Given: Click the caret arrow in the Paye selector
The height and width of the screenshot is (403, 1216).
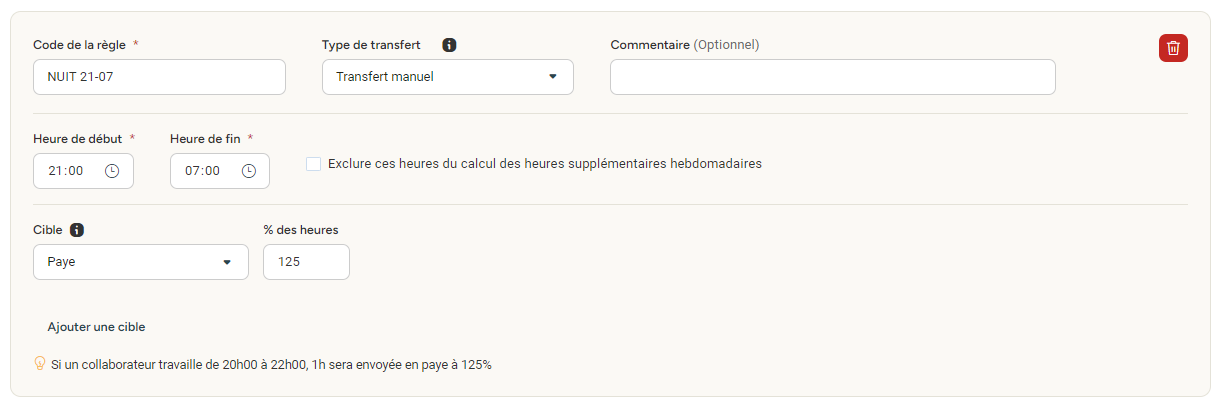Looking at the screenshot, I should [x=227, y=262].
